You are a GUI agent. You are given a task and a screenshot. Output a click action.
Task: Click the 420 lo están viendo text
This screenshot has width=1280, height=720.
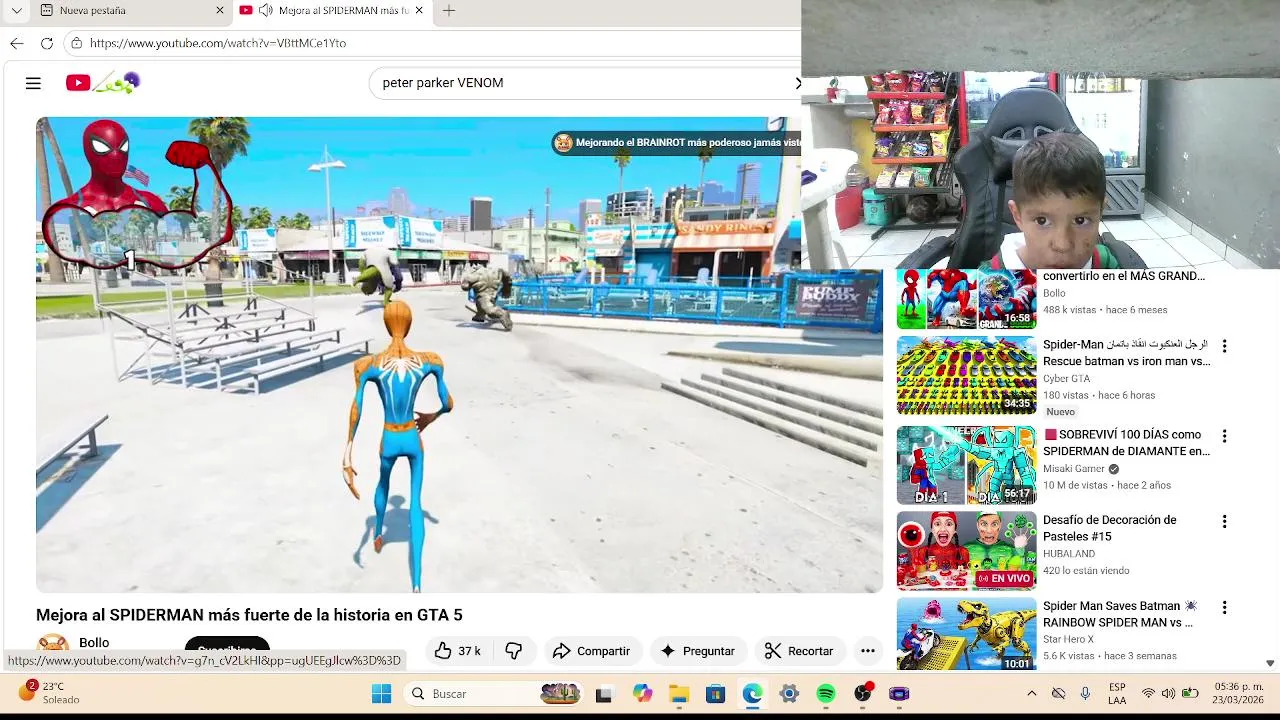(x=1086, y=571)
